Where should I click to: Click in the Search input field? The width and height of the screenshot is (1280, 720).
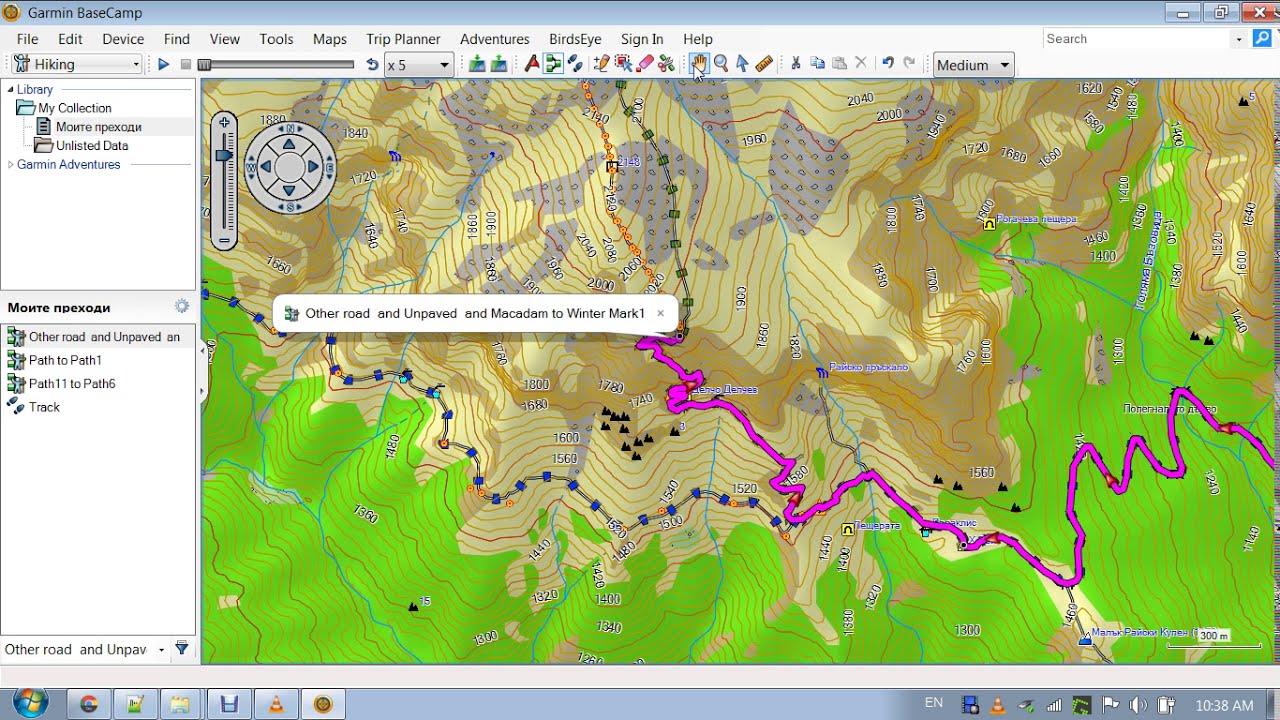[1137, 39]
